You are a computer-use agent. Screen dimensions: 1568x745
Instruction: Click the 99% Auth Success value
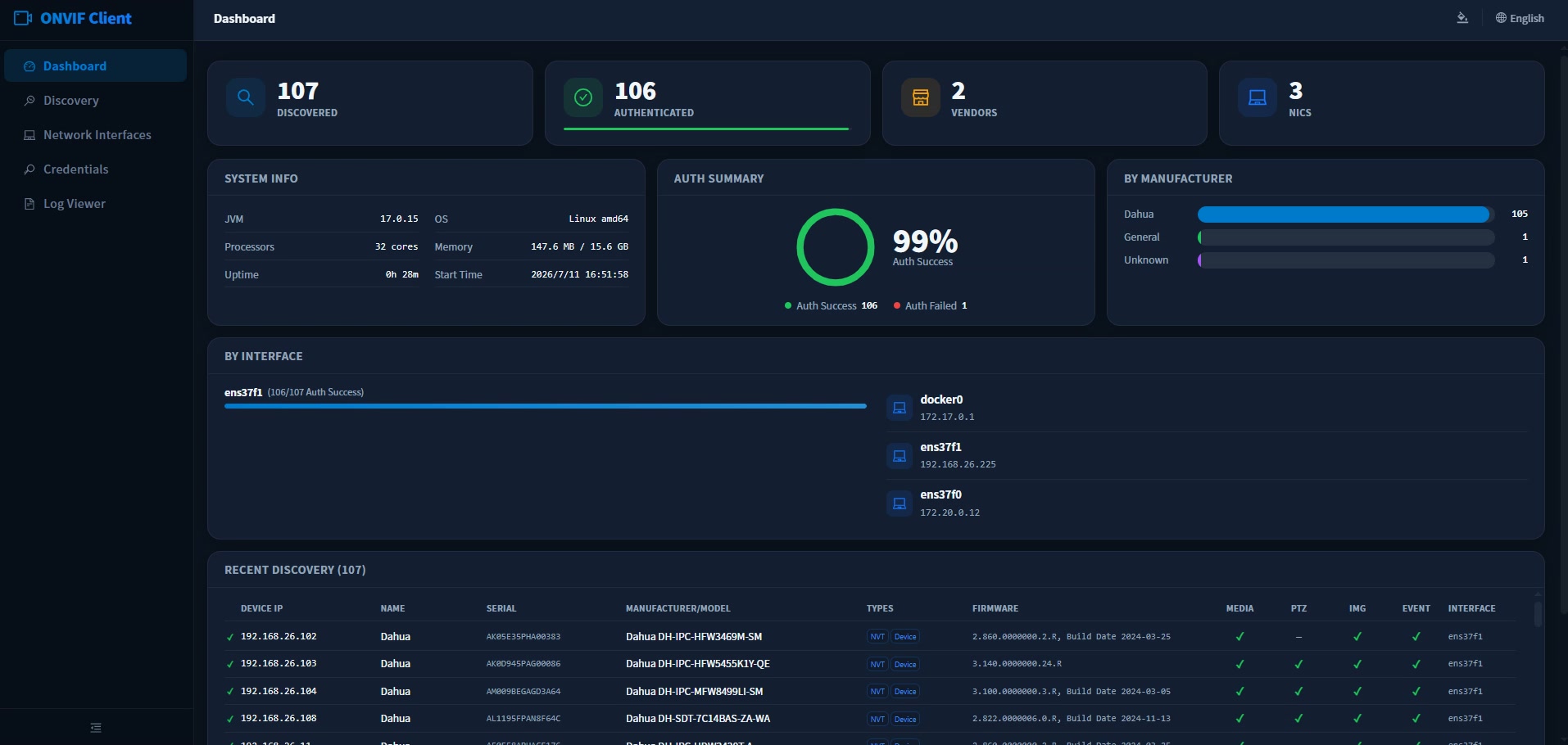click(925, 241)
